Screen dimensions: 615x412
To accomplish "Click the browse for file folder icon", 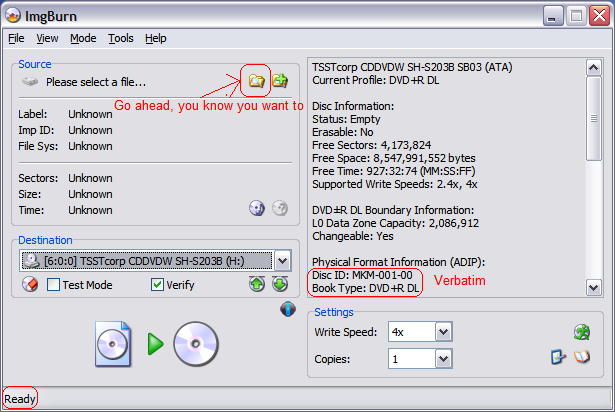I will [256, 80].
